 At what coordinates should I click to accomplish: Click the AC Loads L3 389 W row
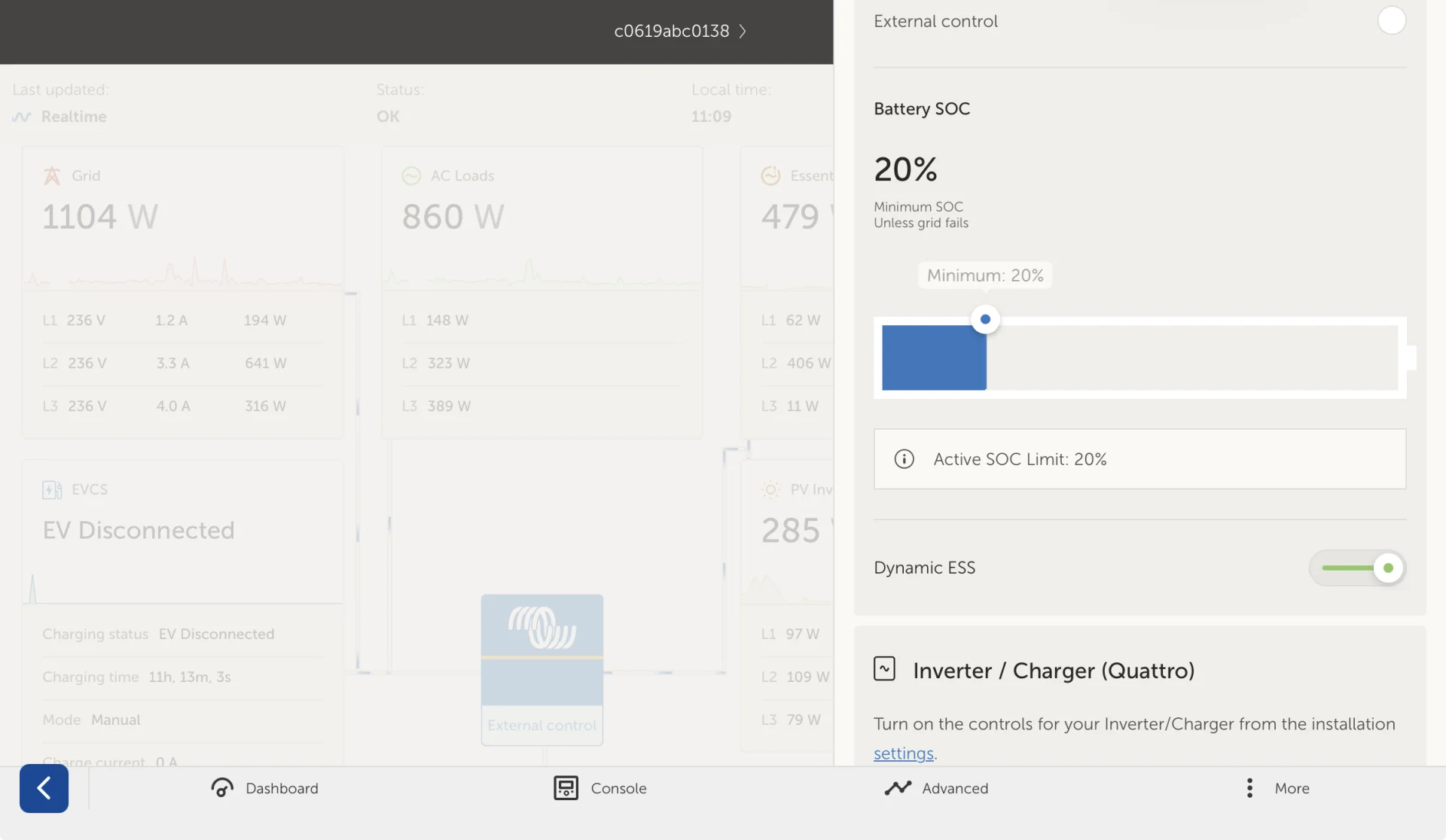(542, 406)
